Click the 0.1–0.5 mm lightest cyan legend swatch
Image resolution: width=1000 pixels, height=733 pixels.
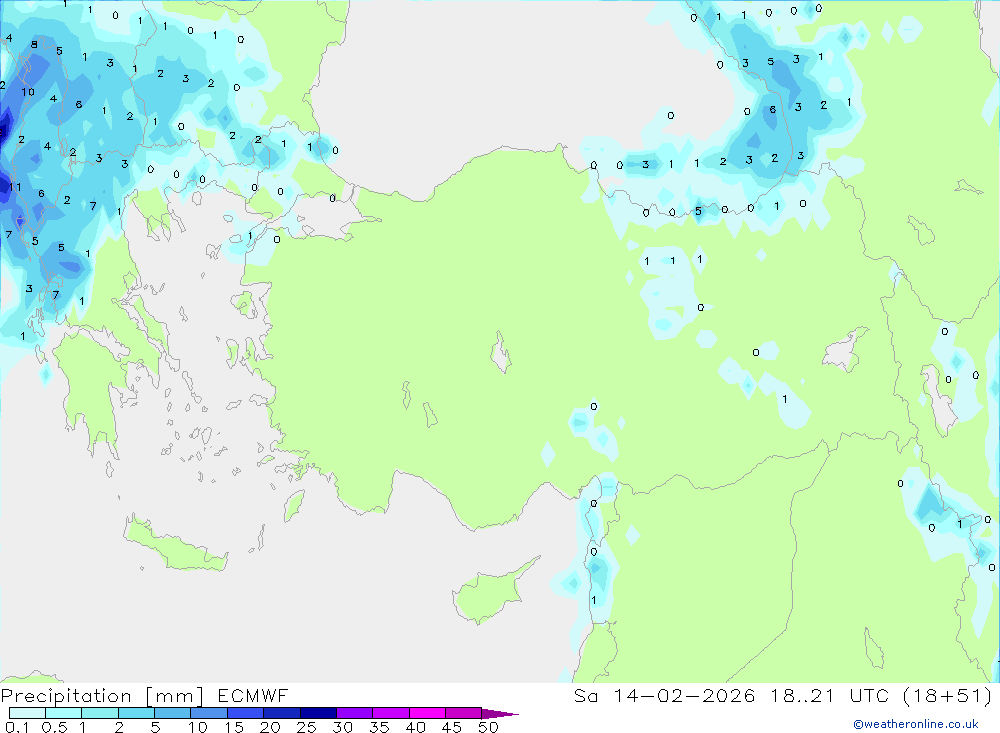coord(27,713)
